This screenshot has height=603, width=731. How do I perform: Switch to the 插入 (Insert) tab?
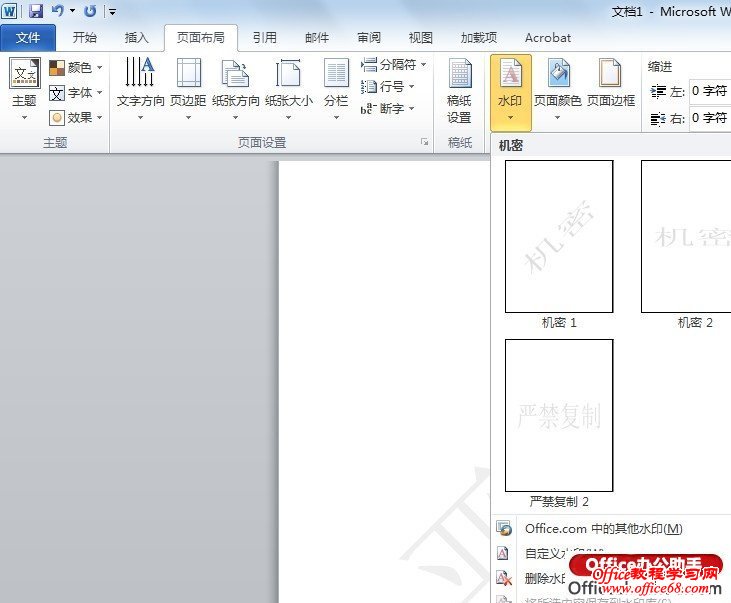tap(136, 38)
